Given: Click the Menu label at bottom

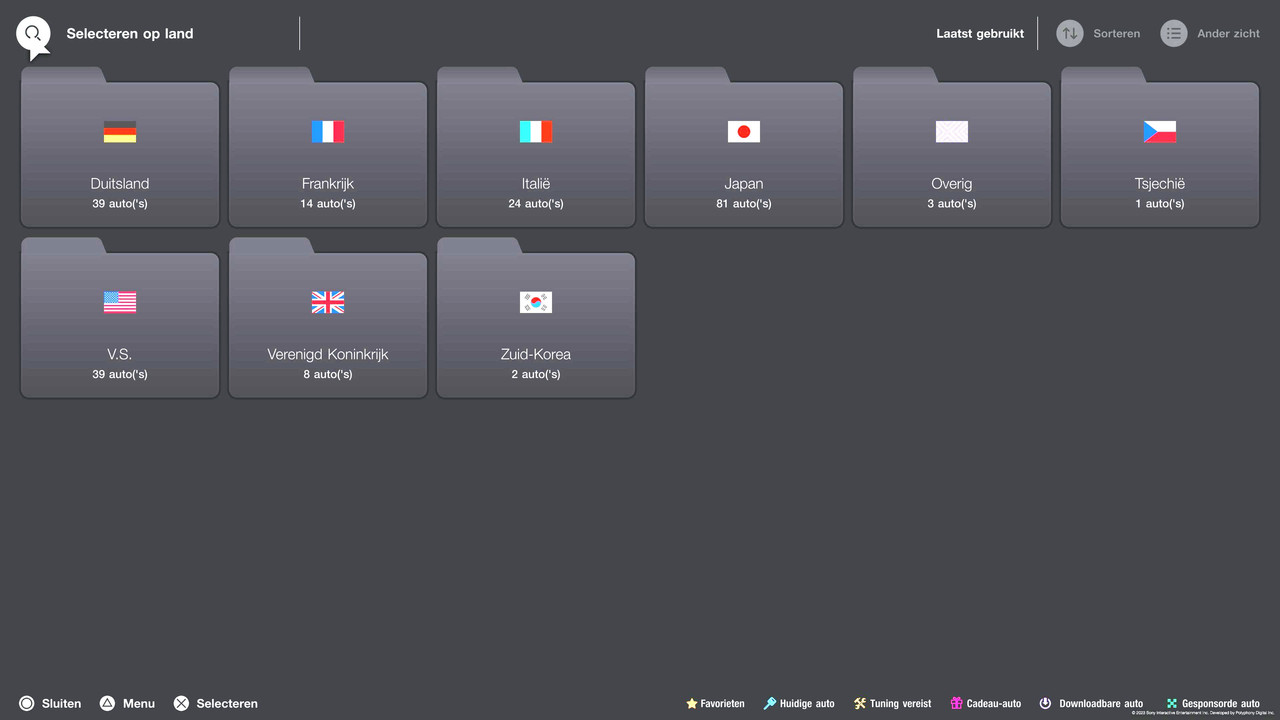Looking at the screenshot, I should coord(139,704).
